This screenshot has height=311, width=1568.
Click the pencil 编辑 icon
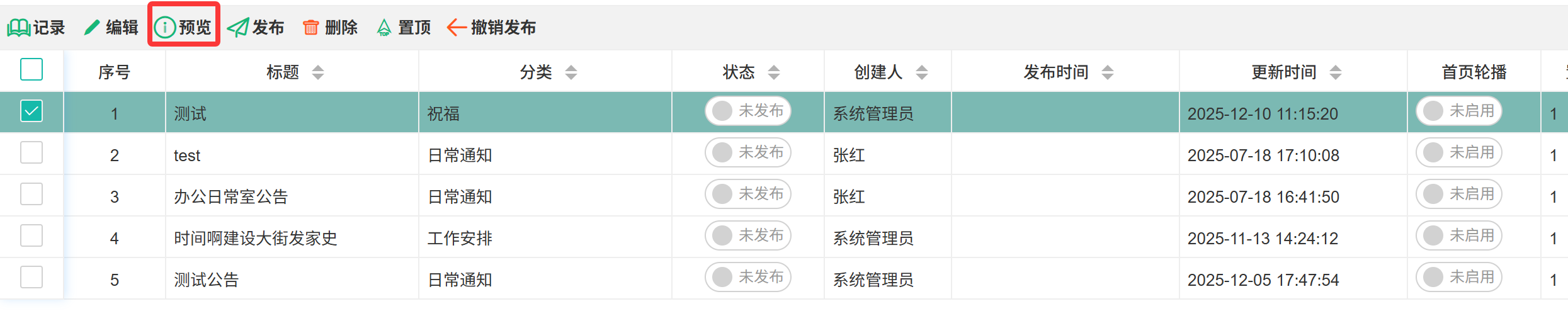[x=92, y=28]
